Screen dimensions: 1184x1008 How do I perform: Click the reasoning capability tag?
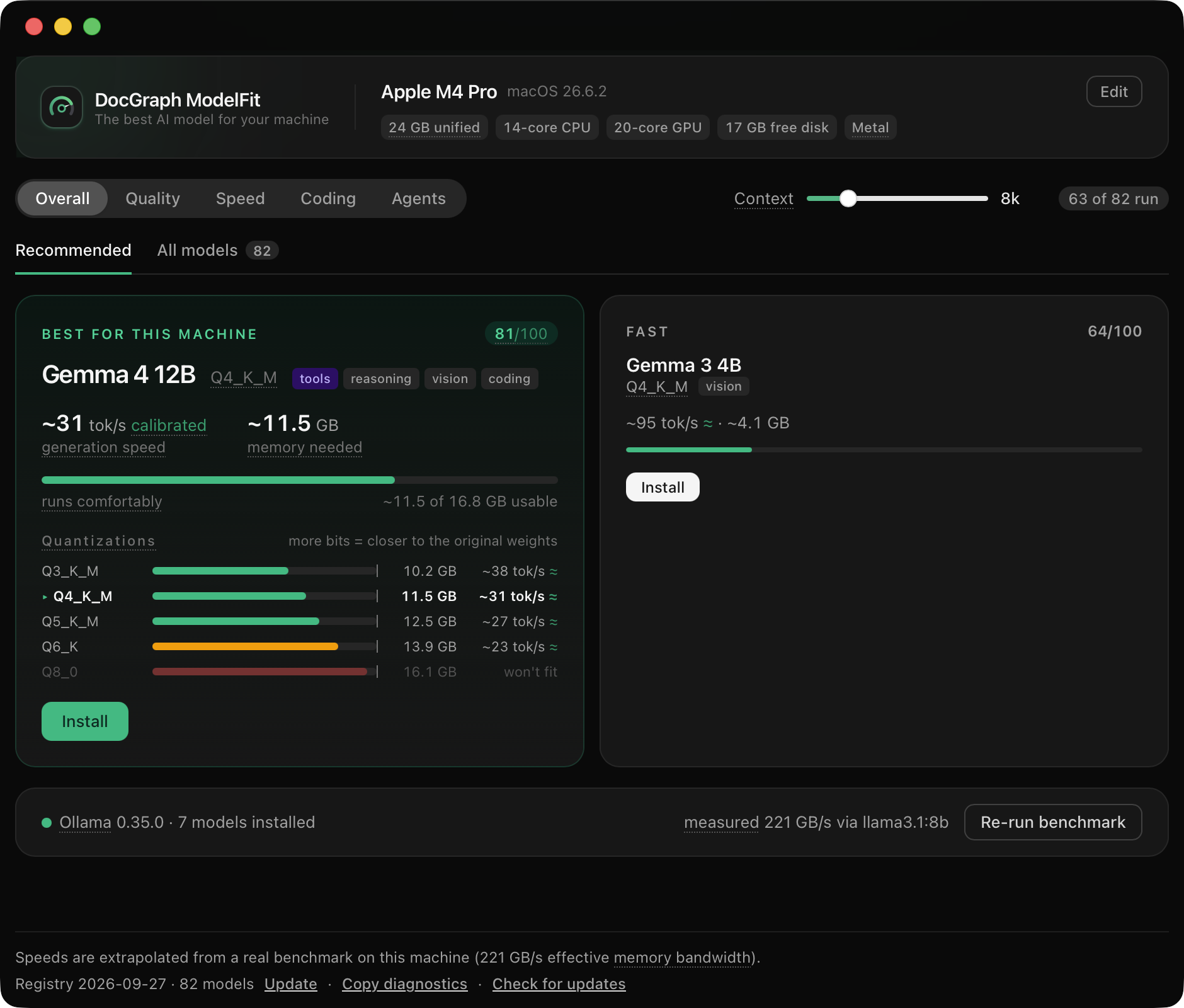point(381,379)
